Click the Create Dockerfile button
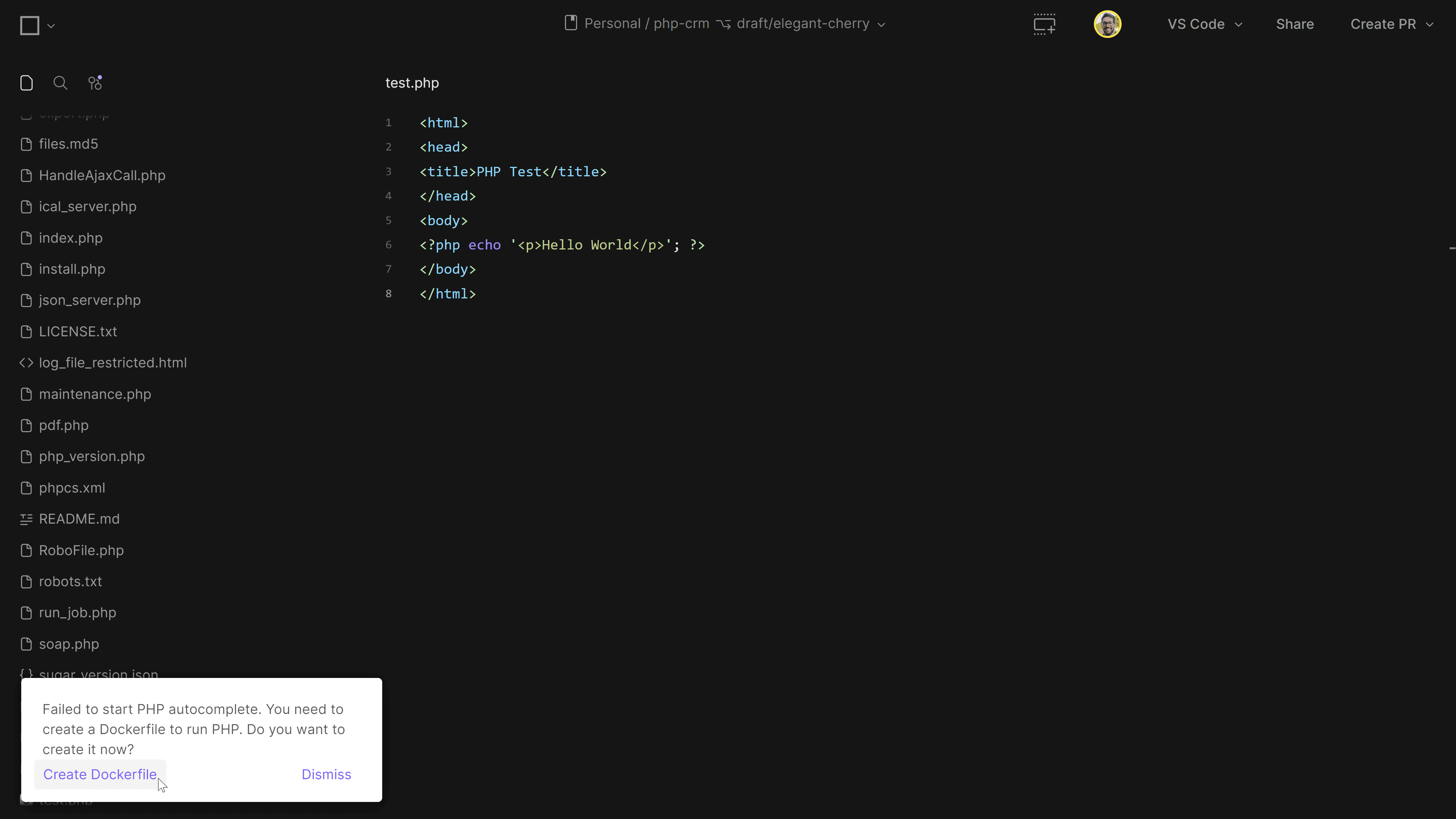Image resolution: width=1456 pixels, height=819 pixels. click(x=100, y=774)
